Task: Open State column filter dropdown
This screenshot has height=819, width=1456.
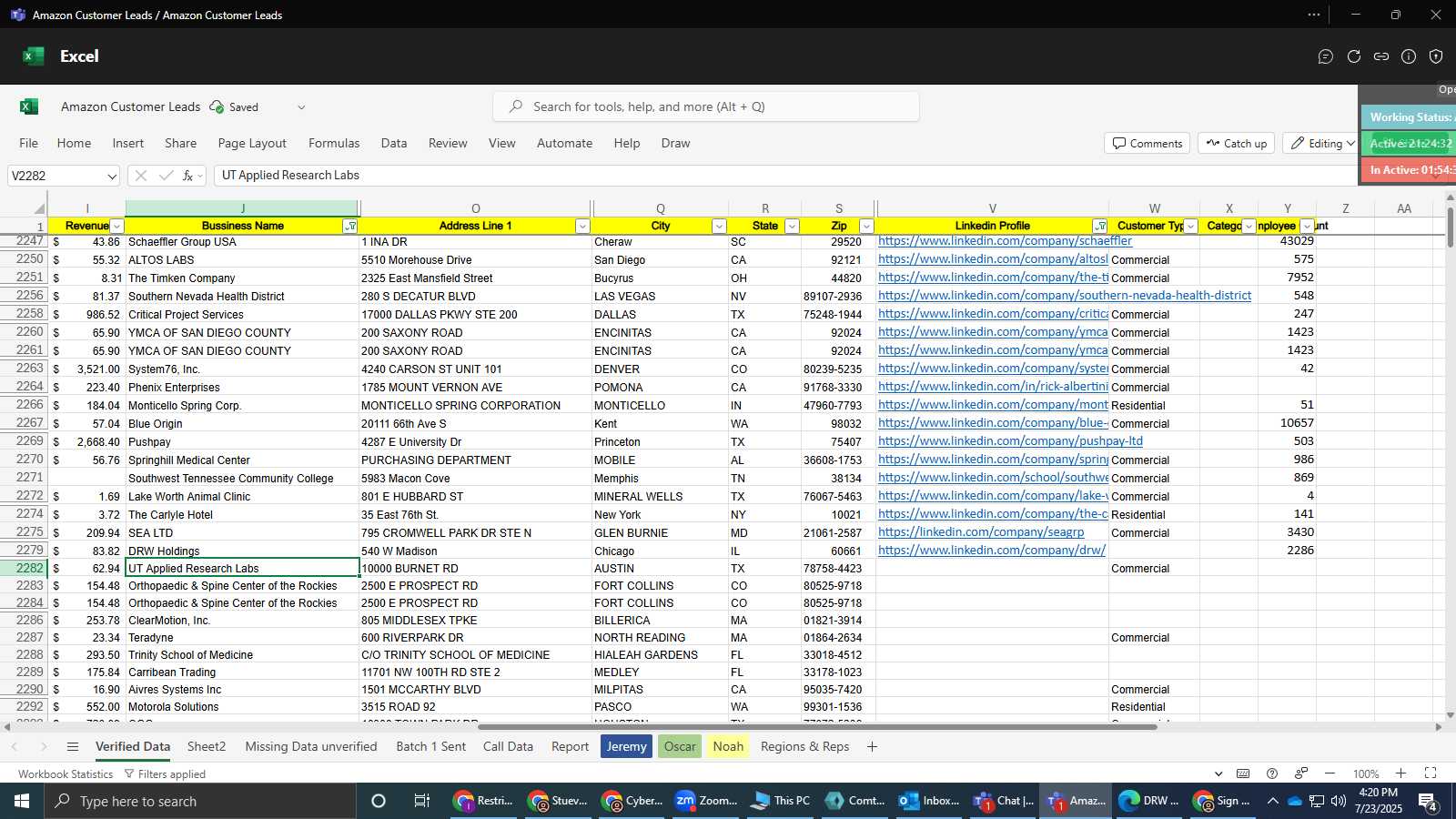Action: [x=792, y=227]
